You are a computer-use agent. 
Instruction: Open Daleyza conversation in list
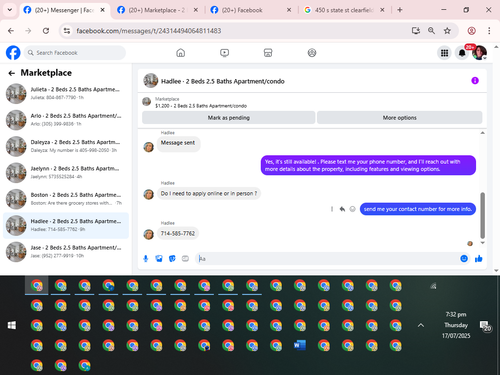point(66,146)
